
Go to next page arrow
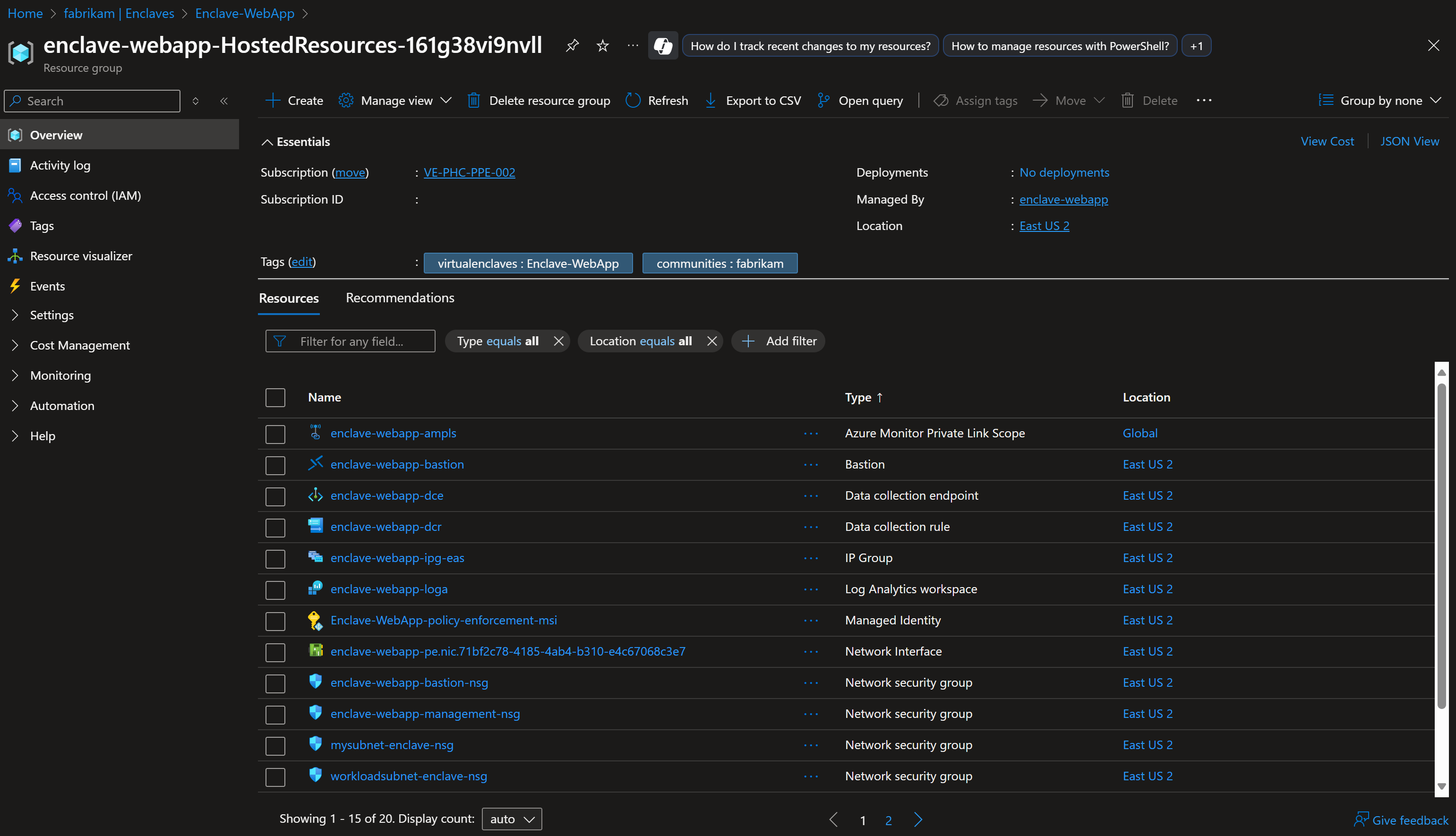point(917,819)
